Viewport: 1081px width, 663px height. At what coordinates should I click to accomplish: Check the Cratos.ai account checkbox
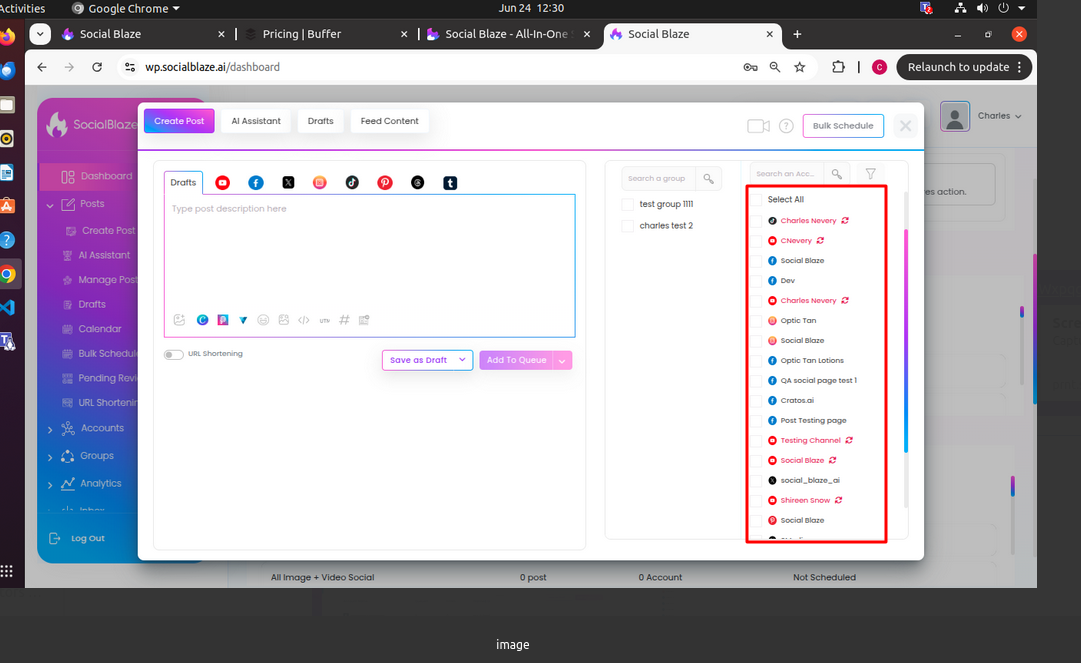click(x=757, y=400)
